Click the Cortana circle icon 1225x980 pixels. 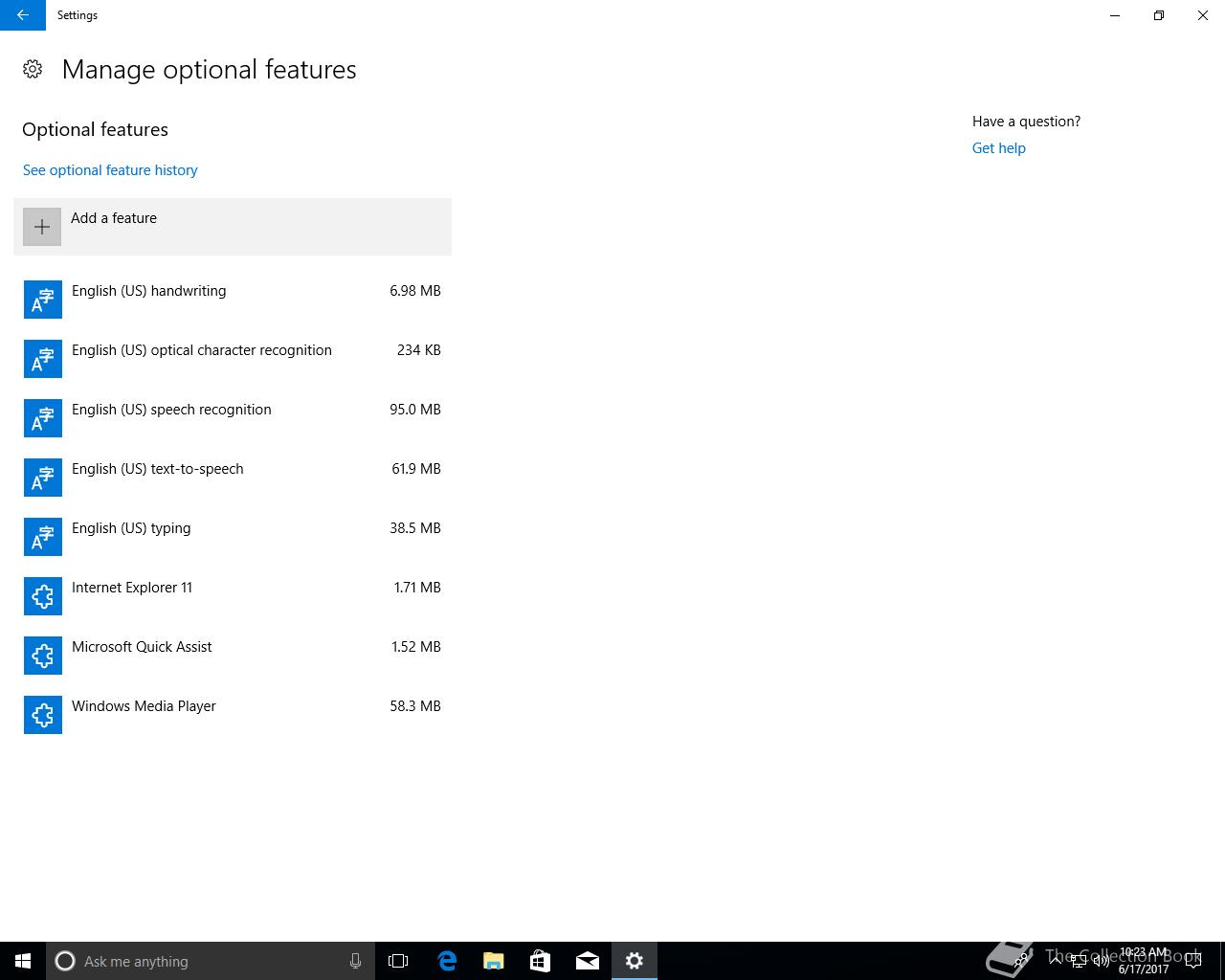point(65,961)
